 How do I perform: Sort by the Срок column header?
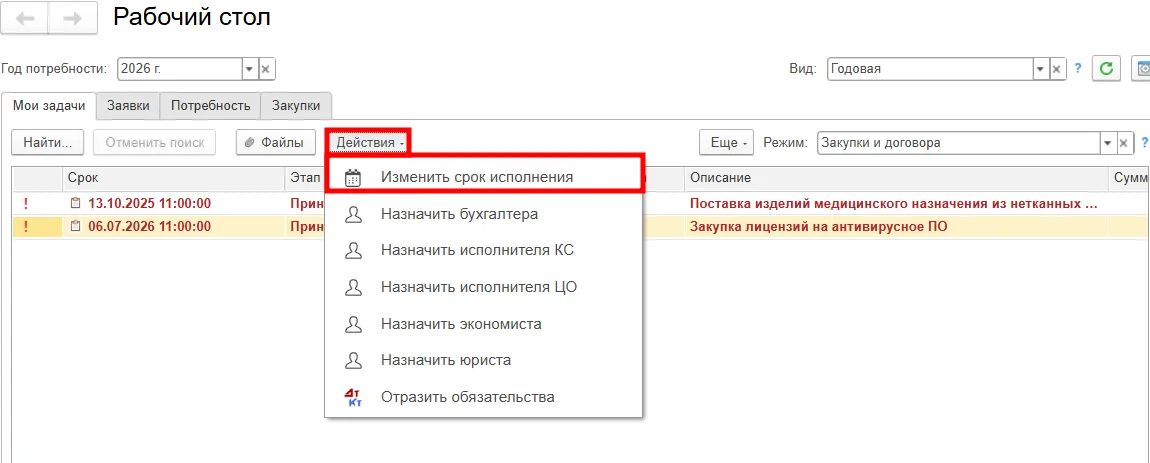click(173, 178)
